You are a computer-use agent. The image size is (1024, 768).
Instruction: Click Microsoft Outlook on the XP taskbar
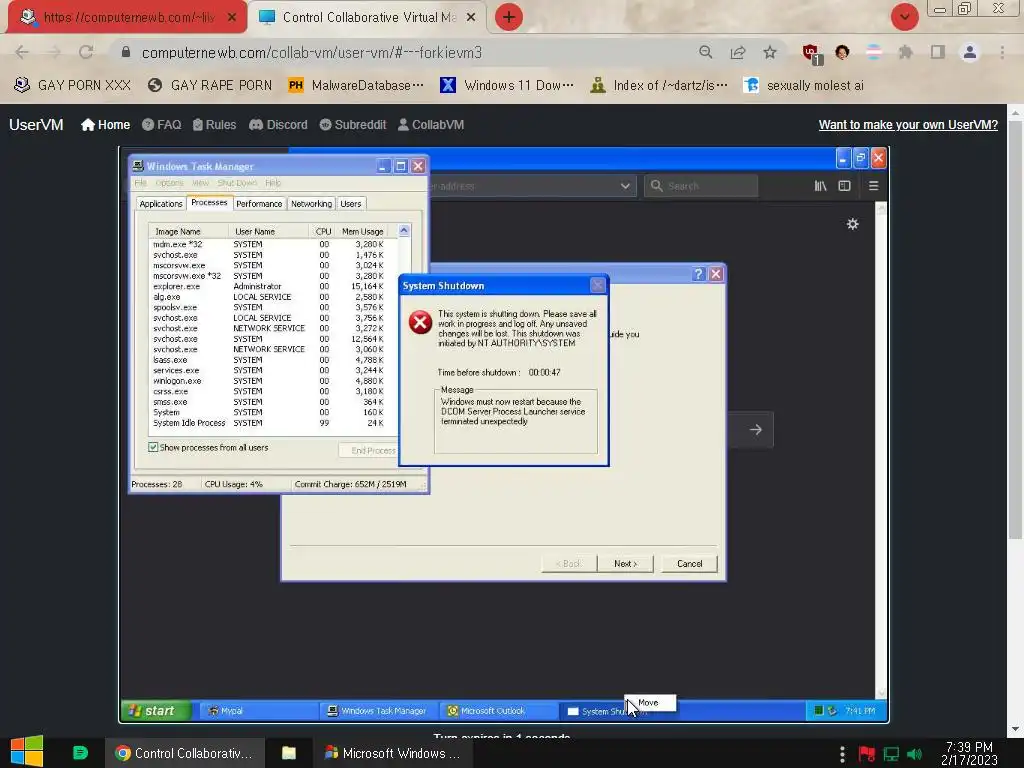[497, 711]
